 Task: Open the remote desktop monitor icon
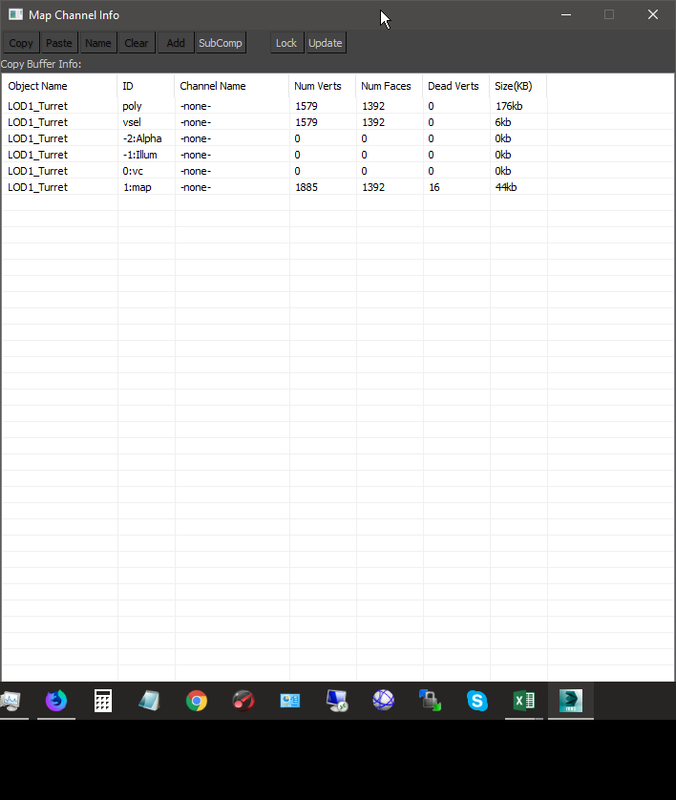pos(337,701)
